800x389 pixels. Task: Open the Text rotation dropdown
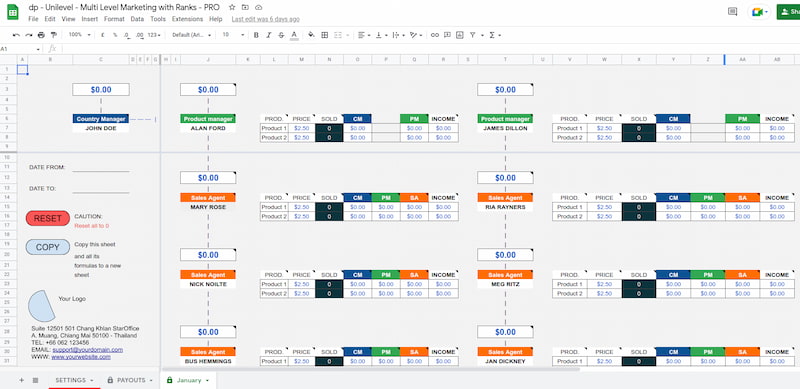point(416,35)
